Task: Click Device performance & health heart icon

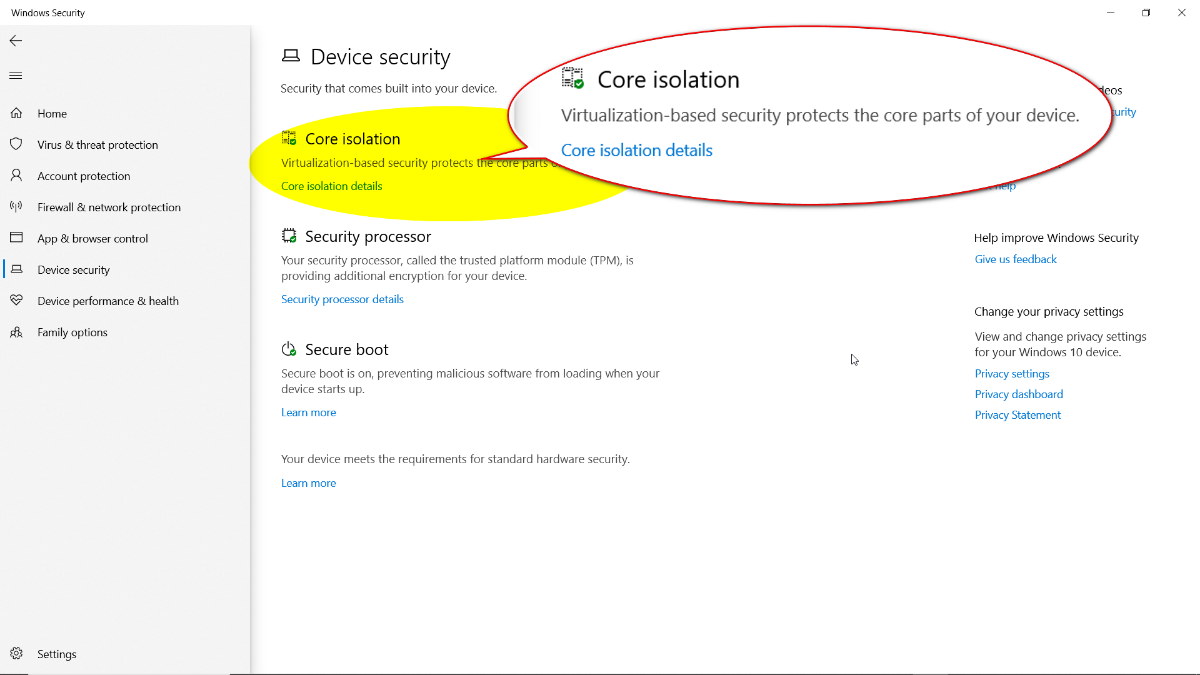Action: pyautogui.click(x=16, y=300)
